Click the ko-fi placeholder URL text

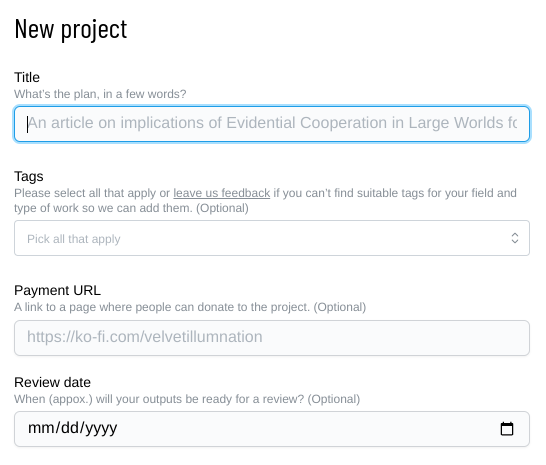coord(145,337)
